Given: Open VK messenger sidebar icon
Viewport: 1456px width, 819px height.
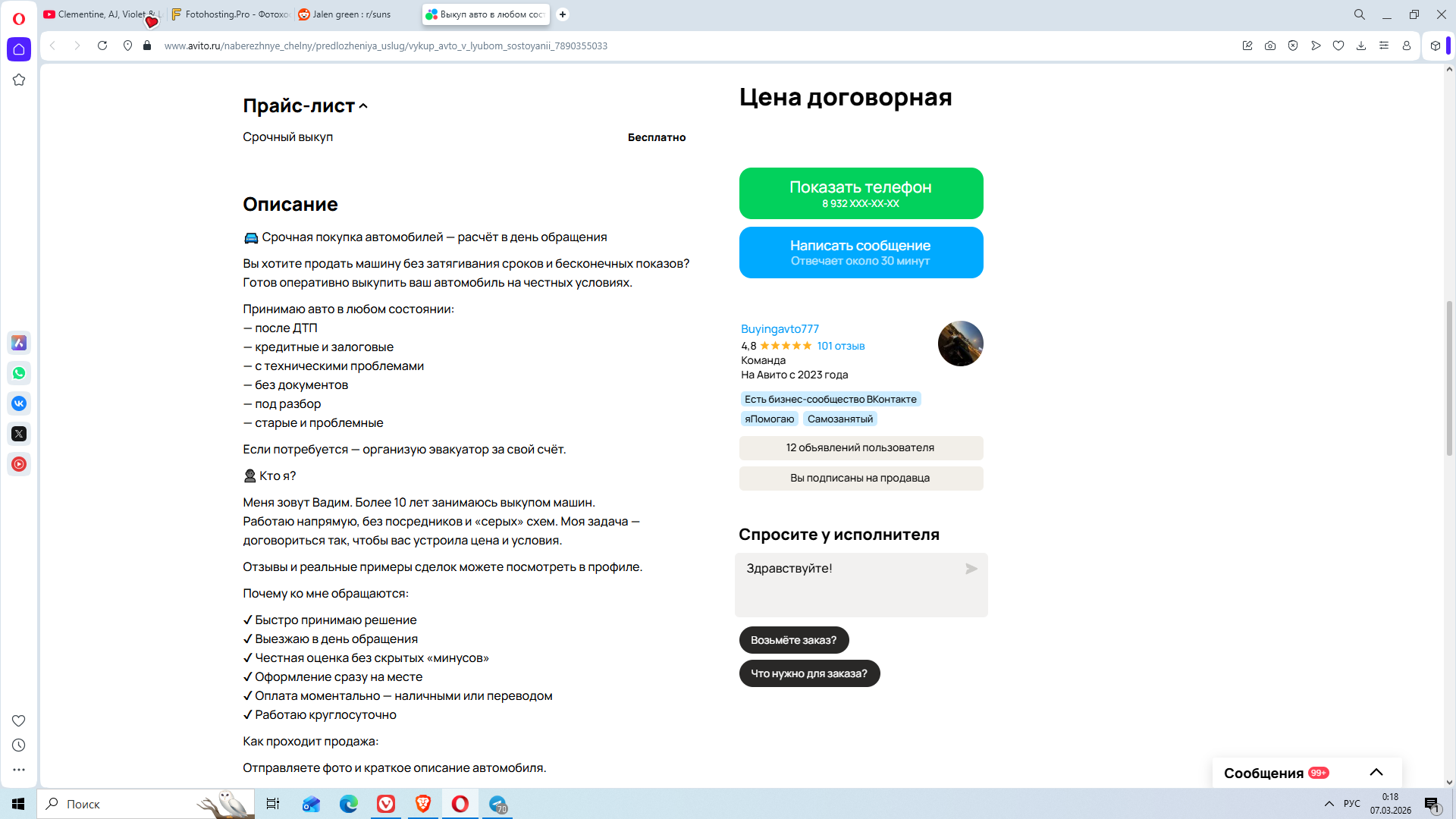Looking at the screenshot, I should 19,403.
